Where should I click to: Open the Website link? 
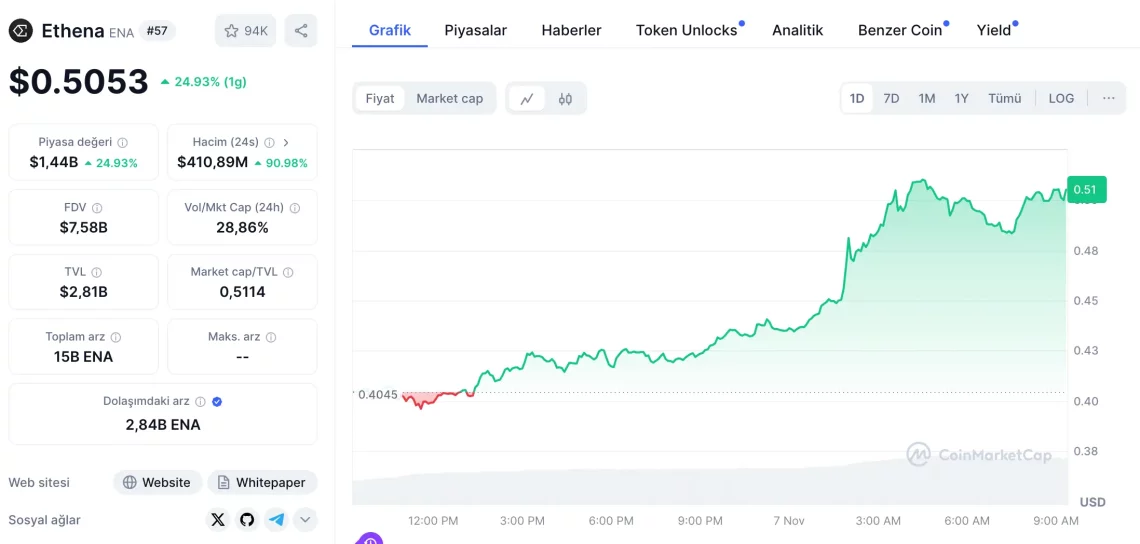[158, 482]
